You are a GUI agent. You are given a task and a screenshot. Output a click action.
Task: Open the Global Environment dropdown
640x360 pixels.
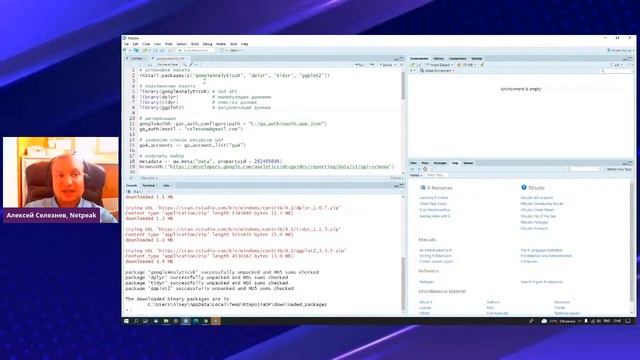tap(437, 71)
